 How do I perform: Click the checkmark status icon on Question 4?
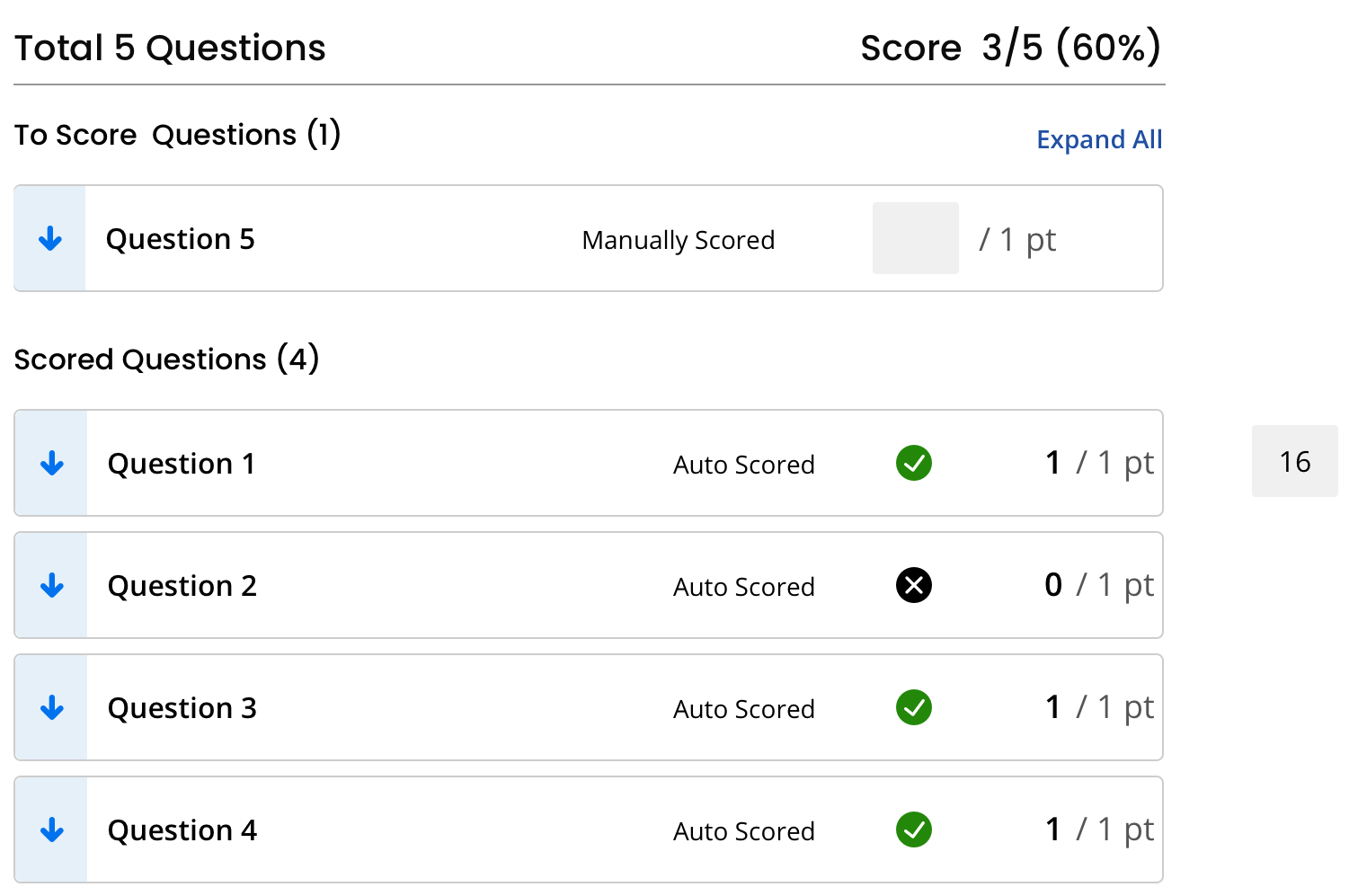[x=913, y=829]
